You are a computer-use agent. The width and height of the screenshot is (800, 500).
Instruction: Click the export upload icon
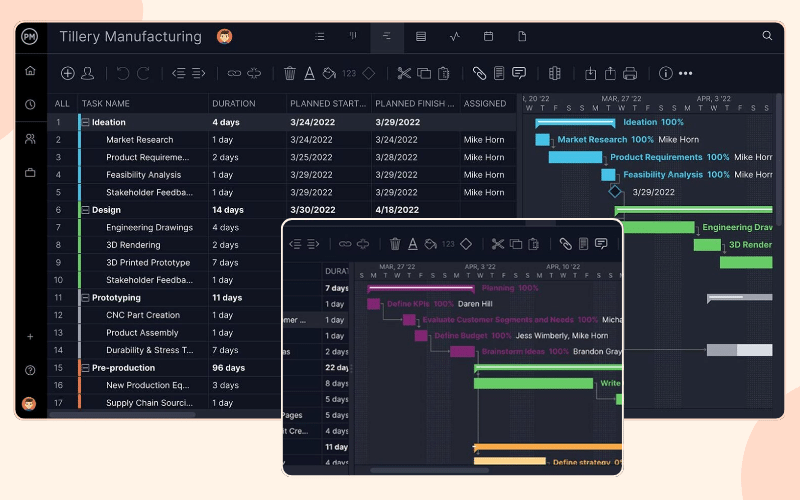[610, 73]
